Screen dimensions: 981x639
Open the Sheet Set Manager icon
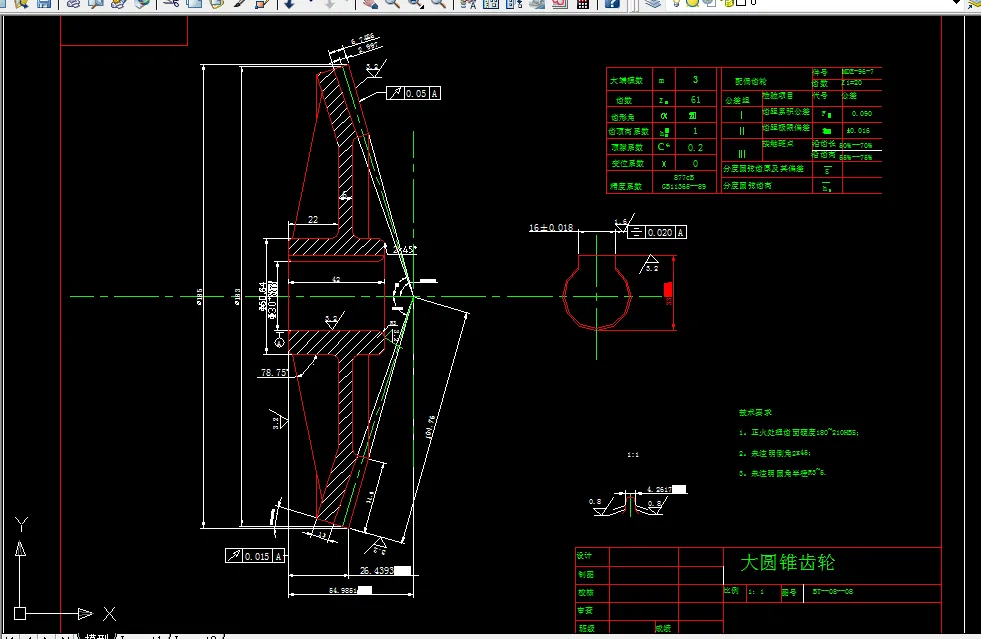point(537,3)
